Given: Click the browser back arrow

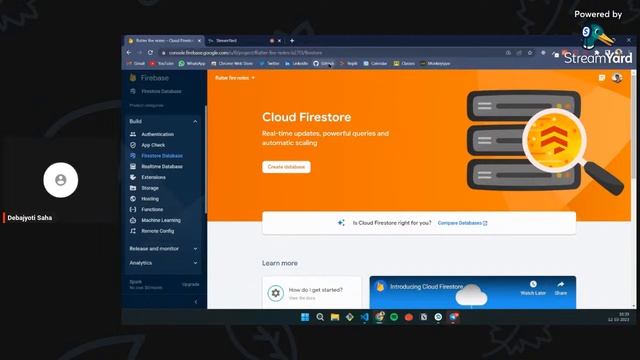Looking at the screenshot, I should tap(129, 53).
